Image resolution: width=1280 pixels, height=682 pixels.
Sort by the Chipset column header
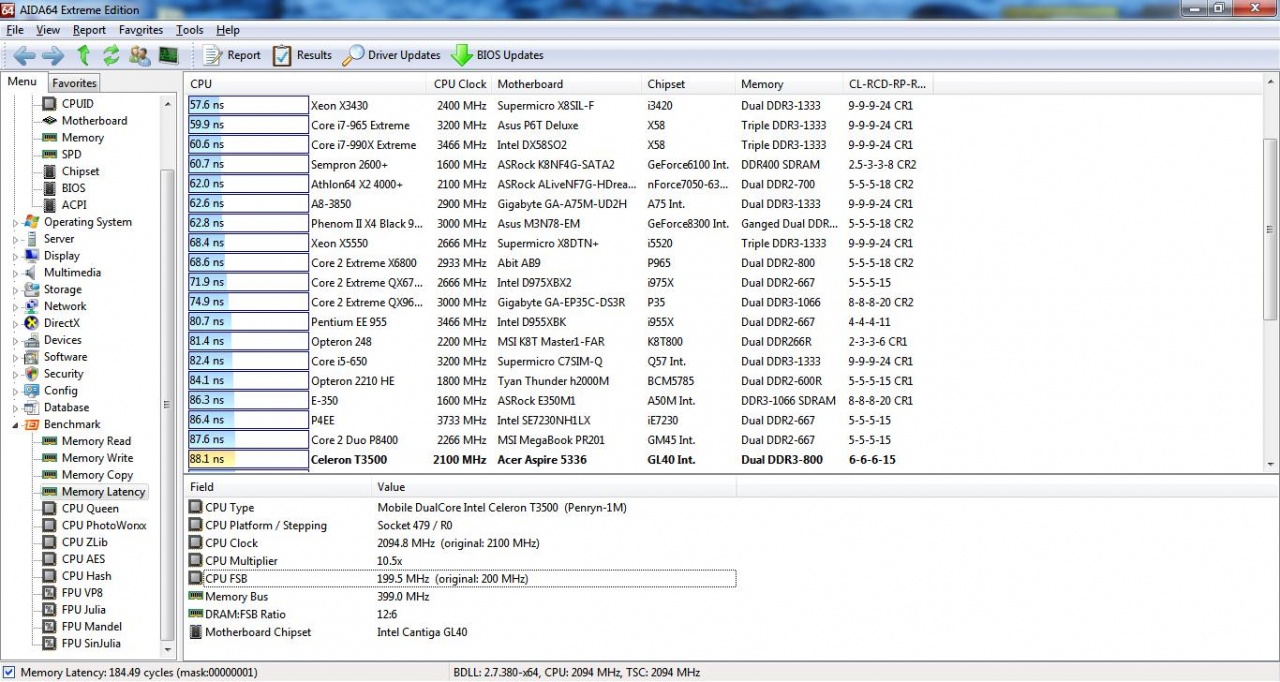point(688,84)
